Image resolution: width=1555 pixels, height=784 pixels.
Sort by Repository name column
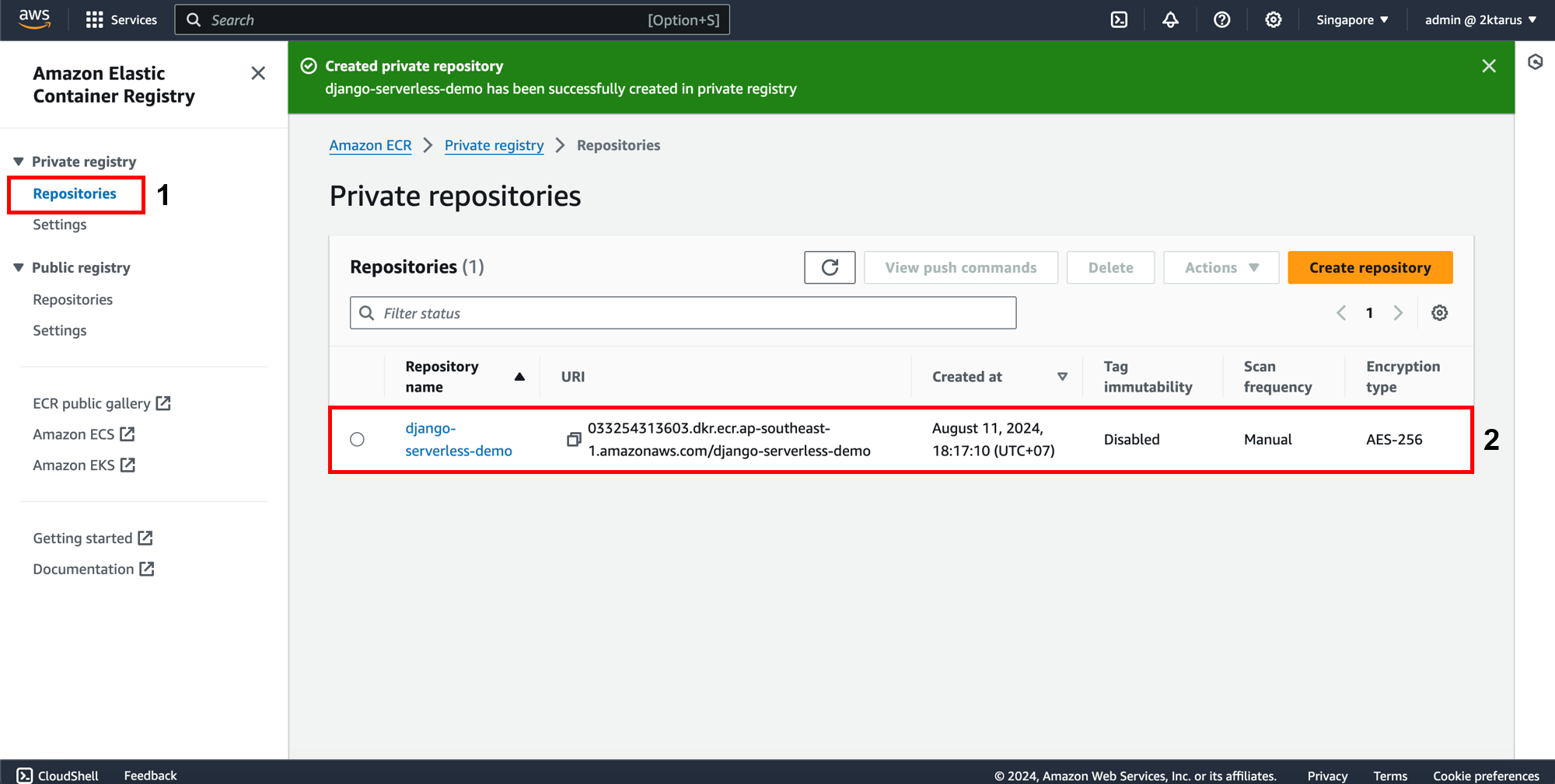tap(465, 377)
